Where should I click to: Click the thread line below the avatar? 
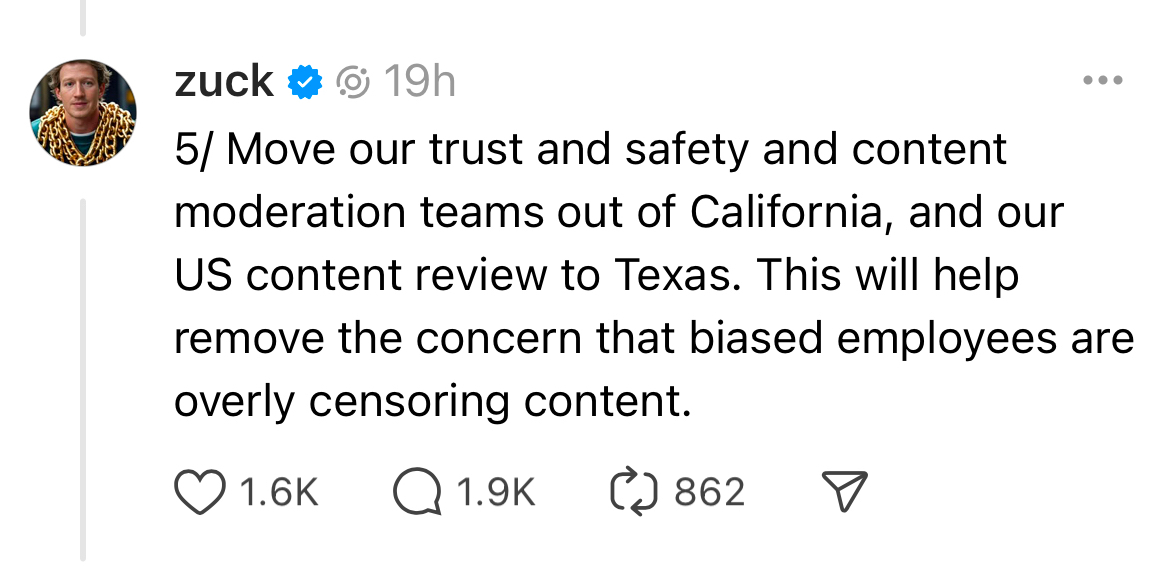coord(84,380)
